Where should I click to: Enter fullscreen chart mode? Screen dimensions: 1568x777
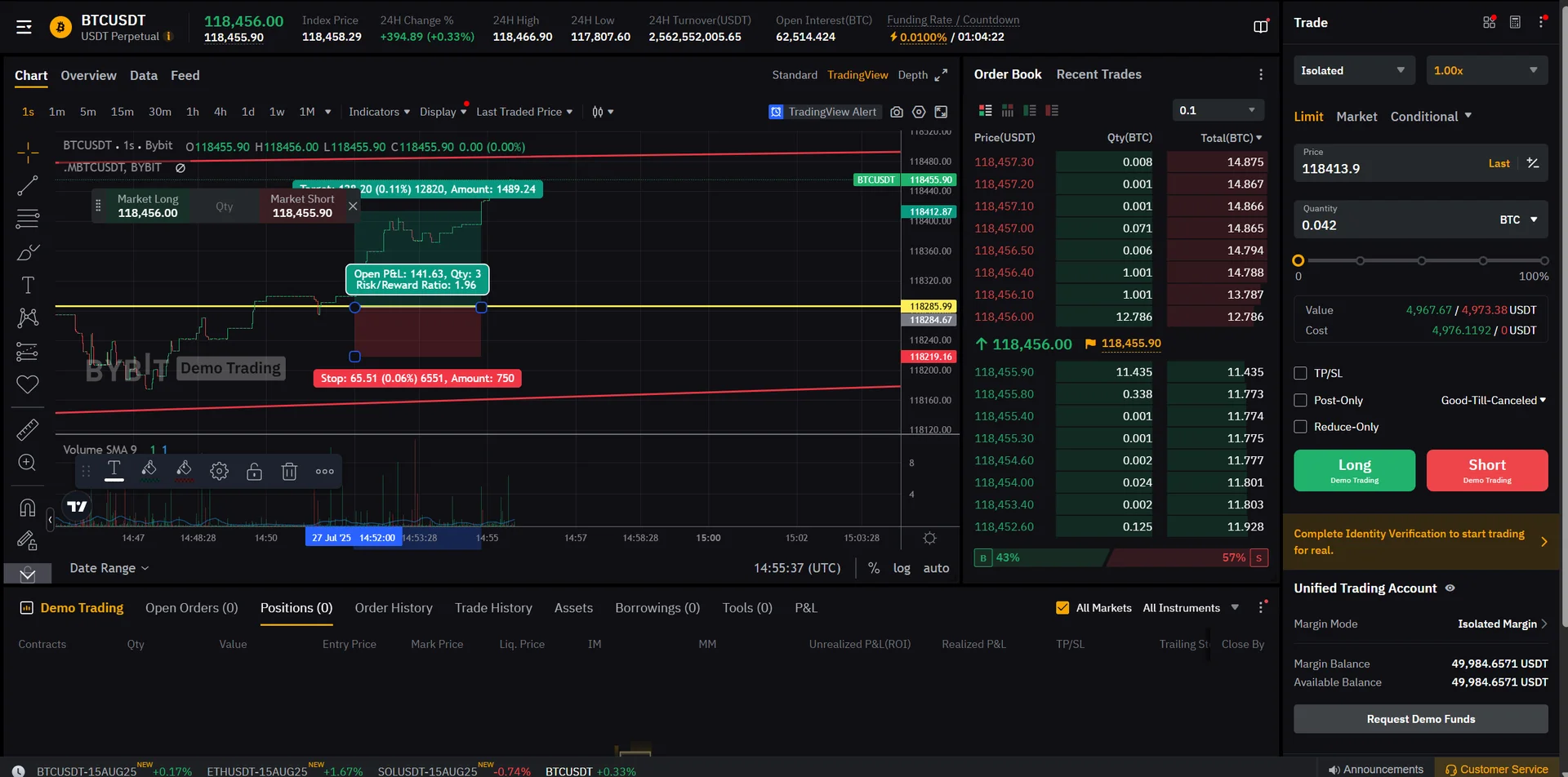(941, 112)
